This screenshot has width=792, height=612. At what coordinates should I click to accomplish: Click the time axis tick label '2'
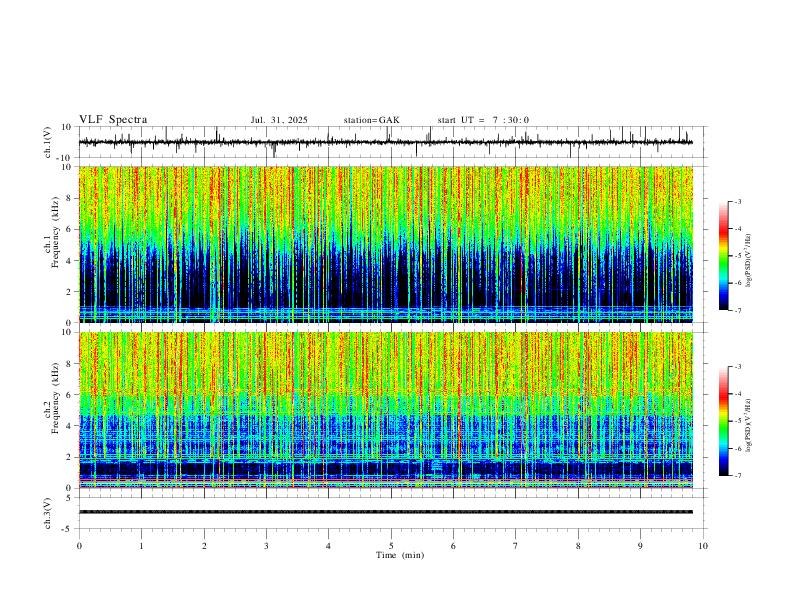[204, 546]
